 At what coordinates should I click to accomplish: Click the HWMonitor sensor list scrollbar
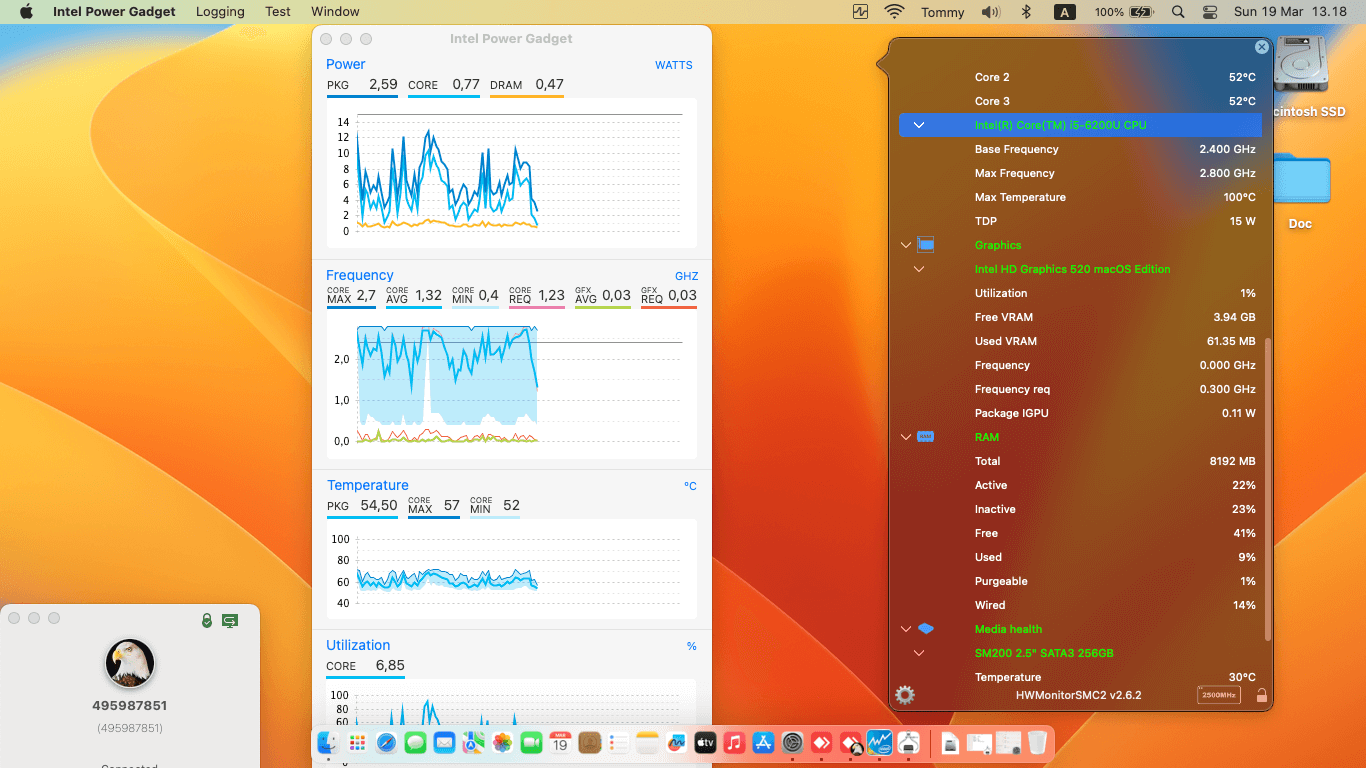(1267, 488)
